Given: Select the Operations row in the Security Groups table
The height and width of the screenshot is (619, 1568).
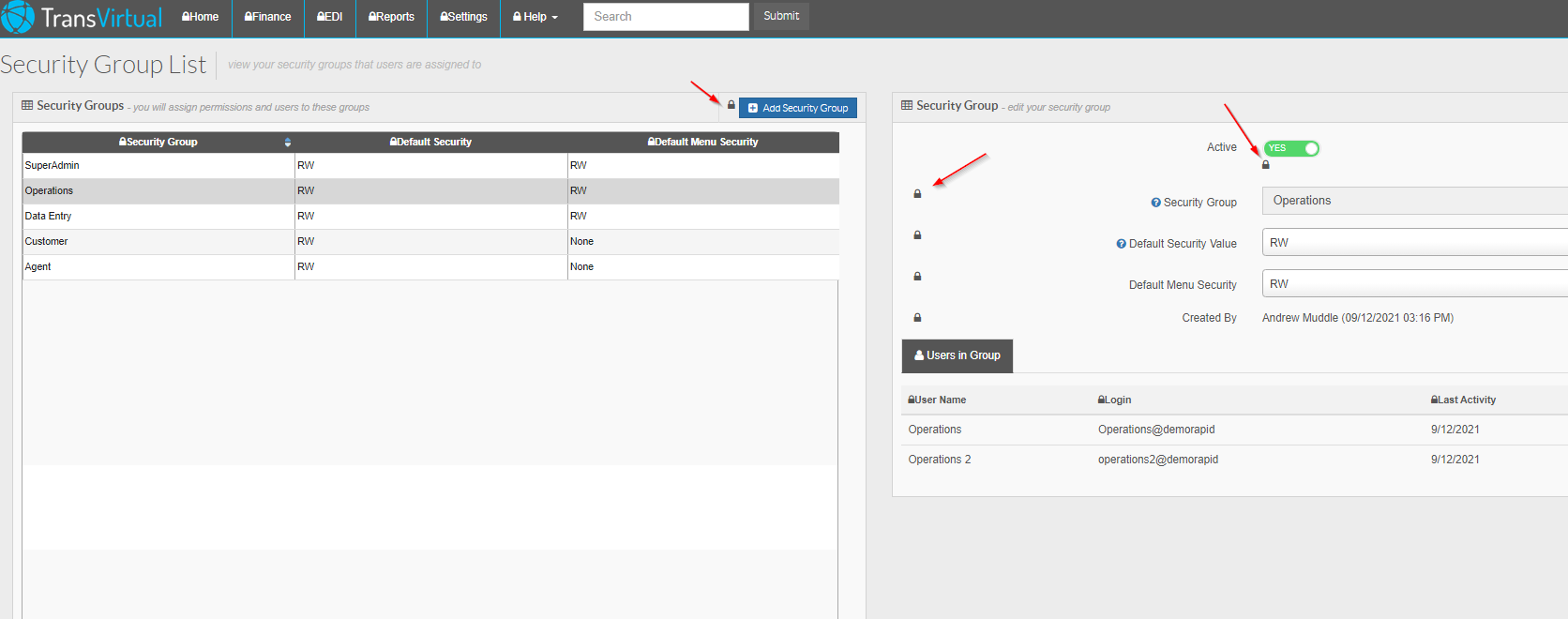Looking at the screenshot, I should [430, 191].
